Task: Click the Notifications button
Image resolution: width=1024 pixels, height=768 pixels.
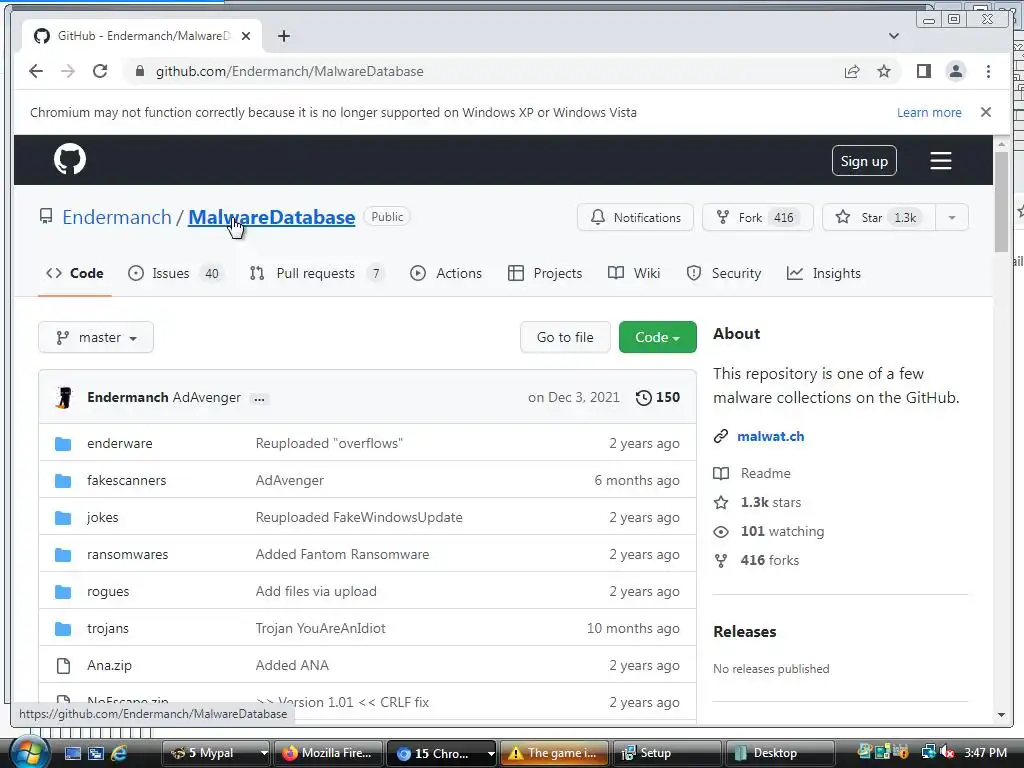Action: [x=635, y=217]
